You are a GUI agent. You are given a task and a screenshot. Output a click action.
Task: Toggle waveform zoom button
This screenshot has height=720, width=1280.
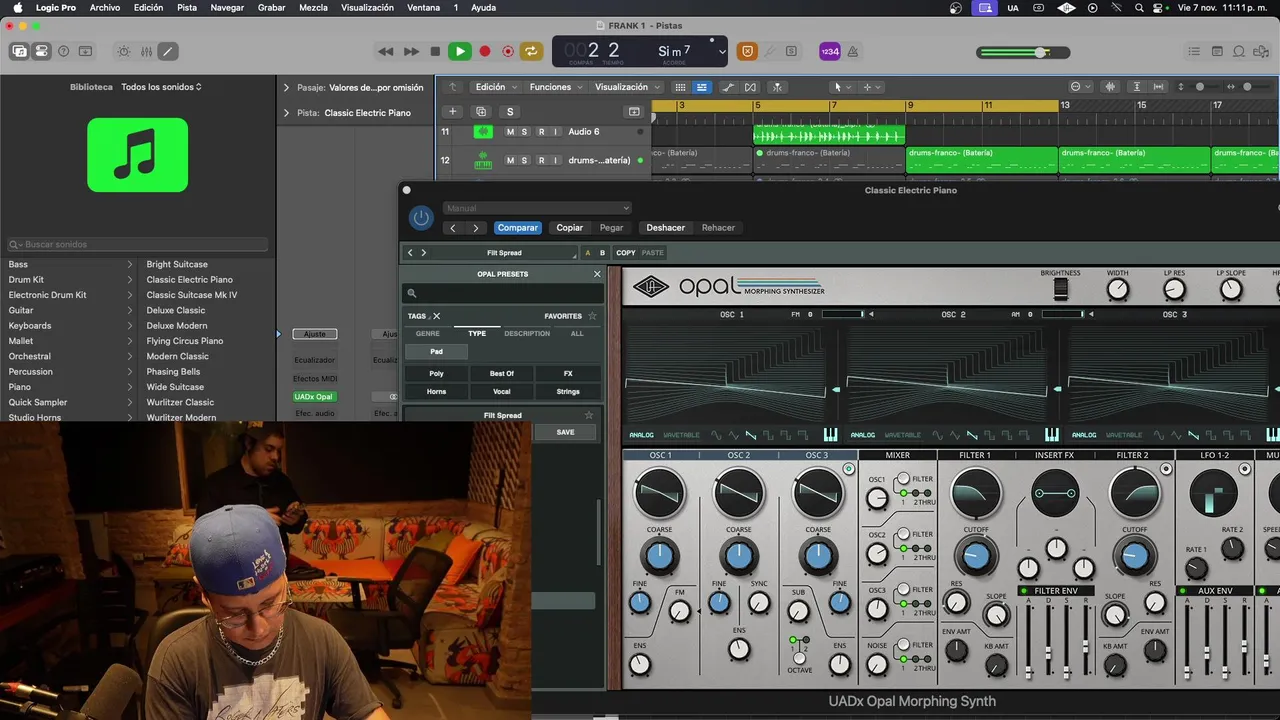1110,87
